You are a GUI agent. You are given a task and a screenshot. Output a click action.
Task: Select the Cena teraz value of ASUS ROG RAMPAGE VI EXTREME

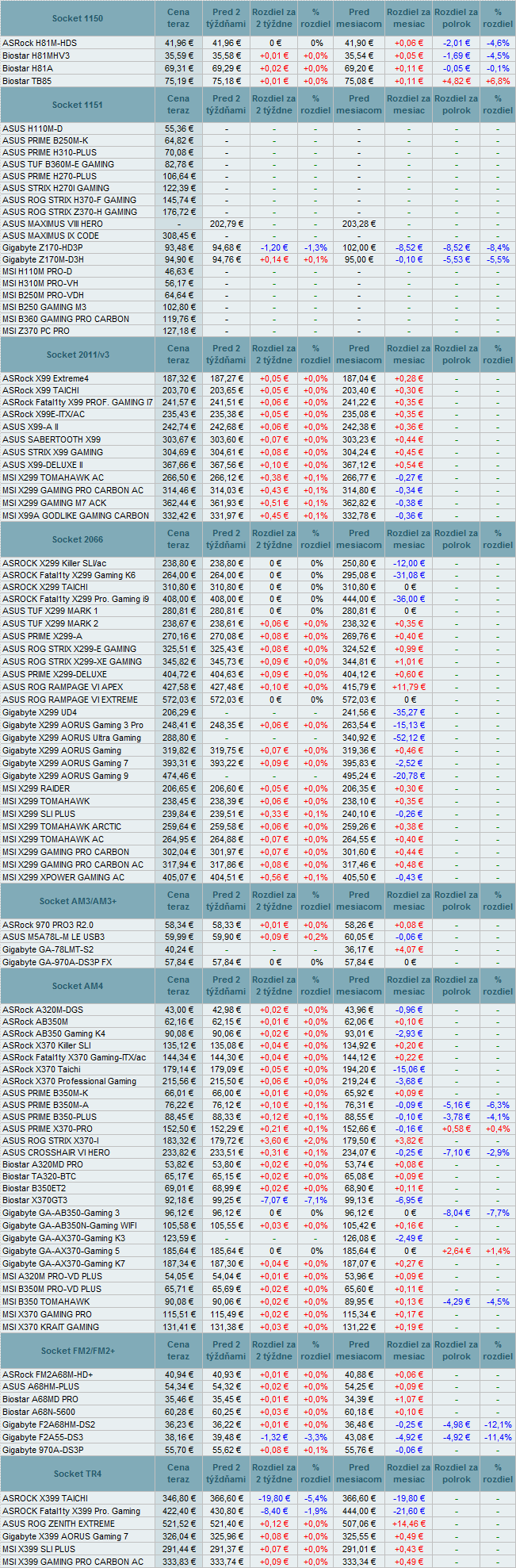(x=179, y=700)
